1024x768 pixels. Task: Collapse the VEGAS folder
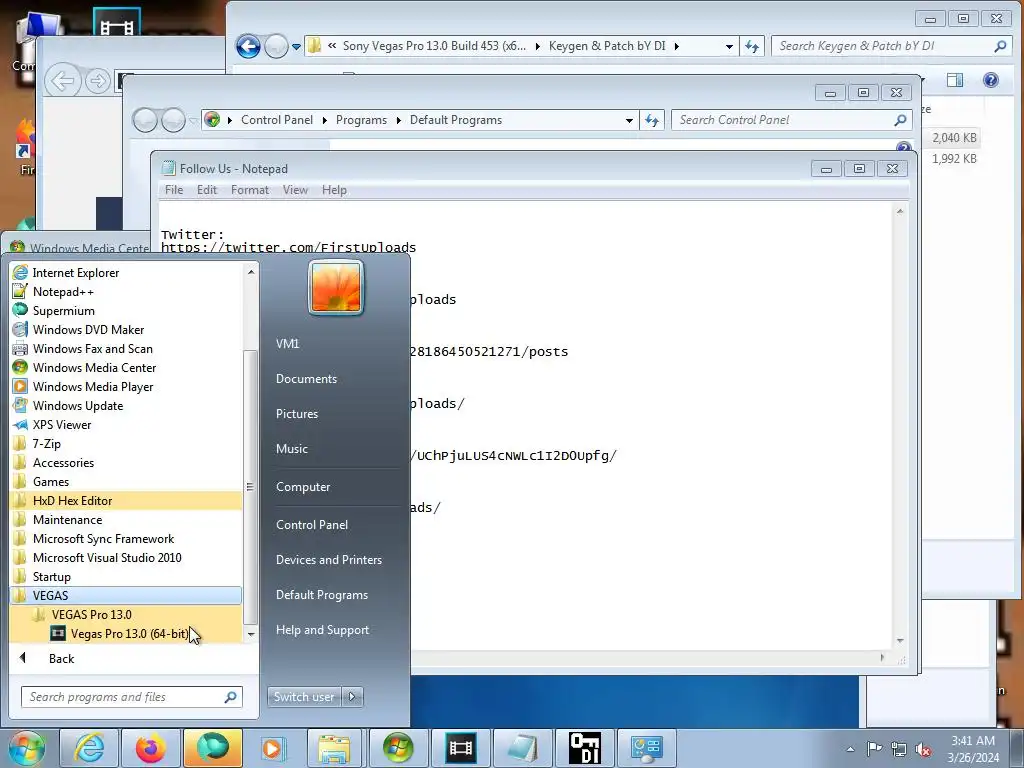126,596
